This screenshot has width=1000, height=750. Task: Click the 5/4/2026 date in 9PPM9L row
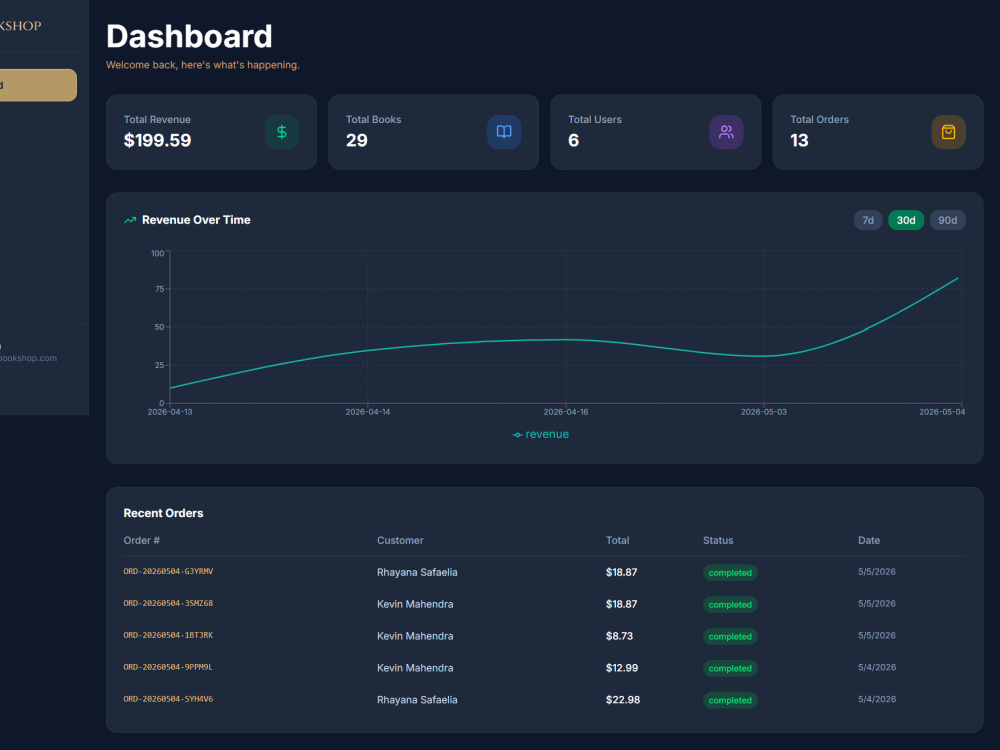pyautogui.click(x=877, y=667)
